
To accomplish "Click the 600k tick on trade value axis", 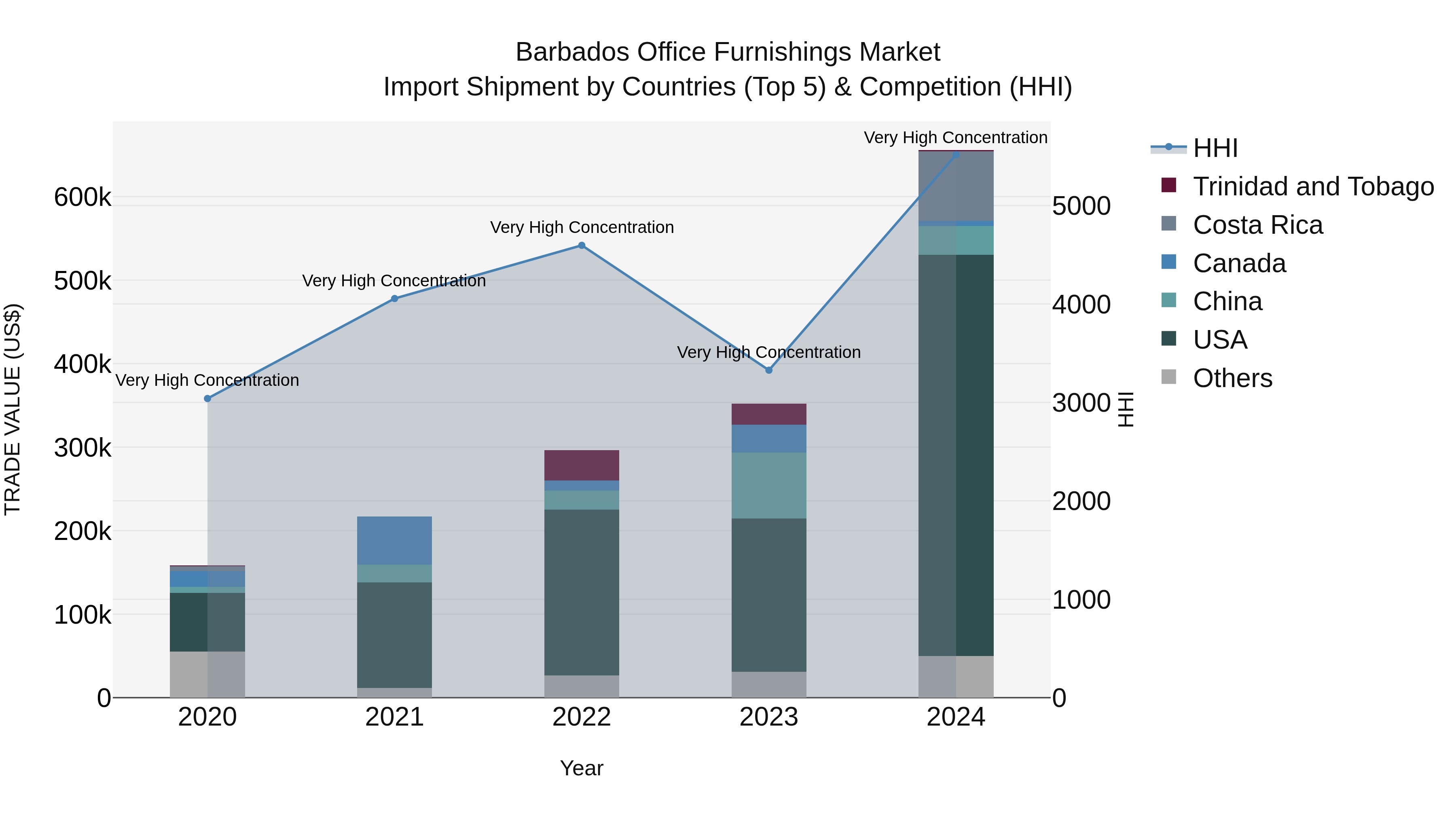I will 83,197.
